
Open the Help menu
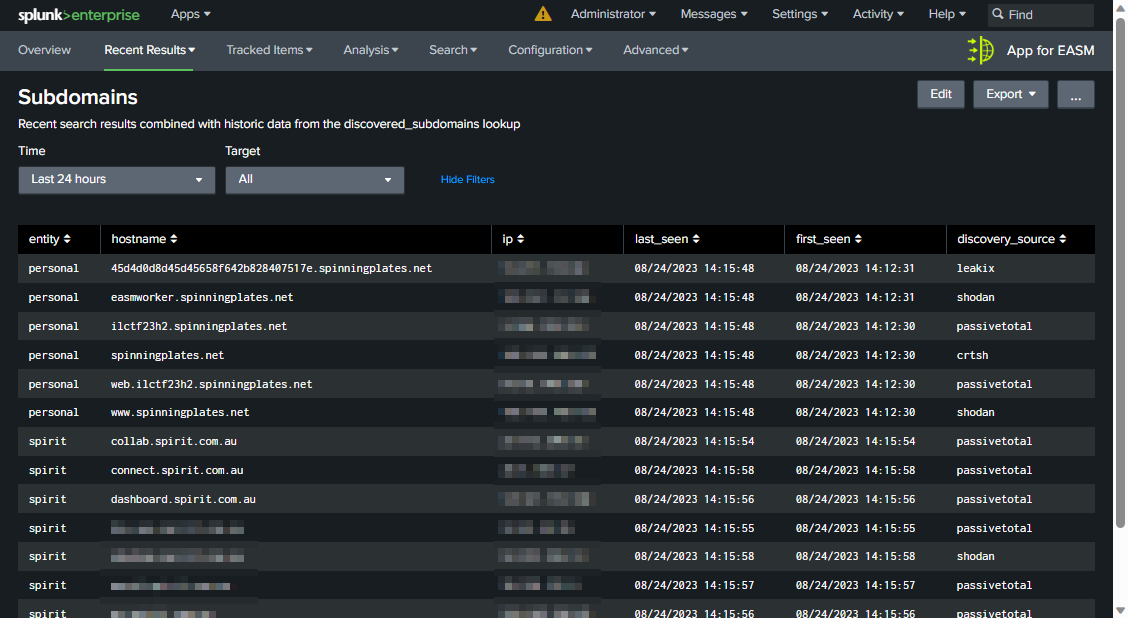click(x=947, y=14)
